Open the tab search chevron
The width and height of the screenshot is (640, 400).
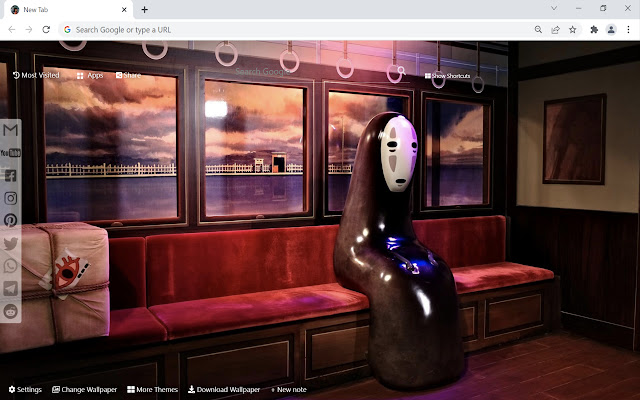[x=554, y=8]
